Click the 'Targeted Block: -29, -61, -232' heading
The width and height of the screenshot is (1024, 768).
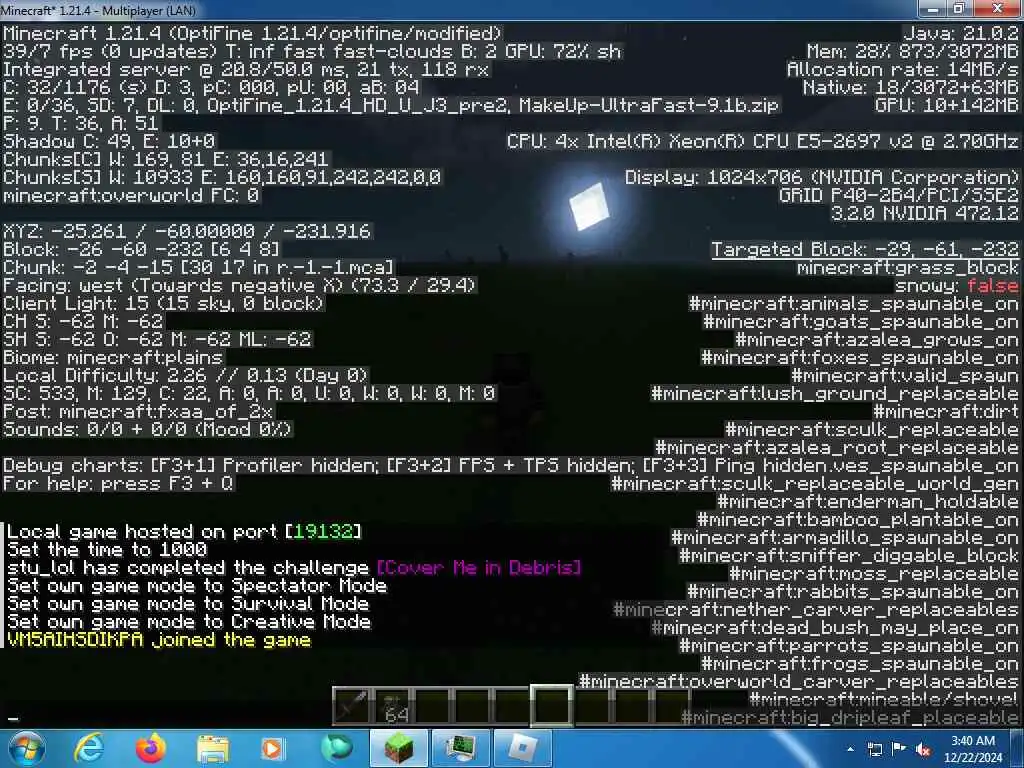click(865, 249)
